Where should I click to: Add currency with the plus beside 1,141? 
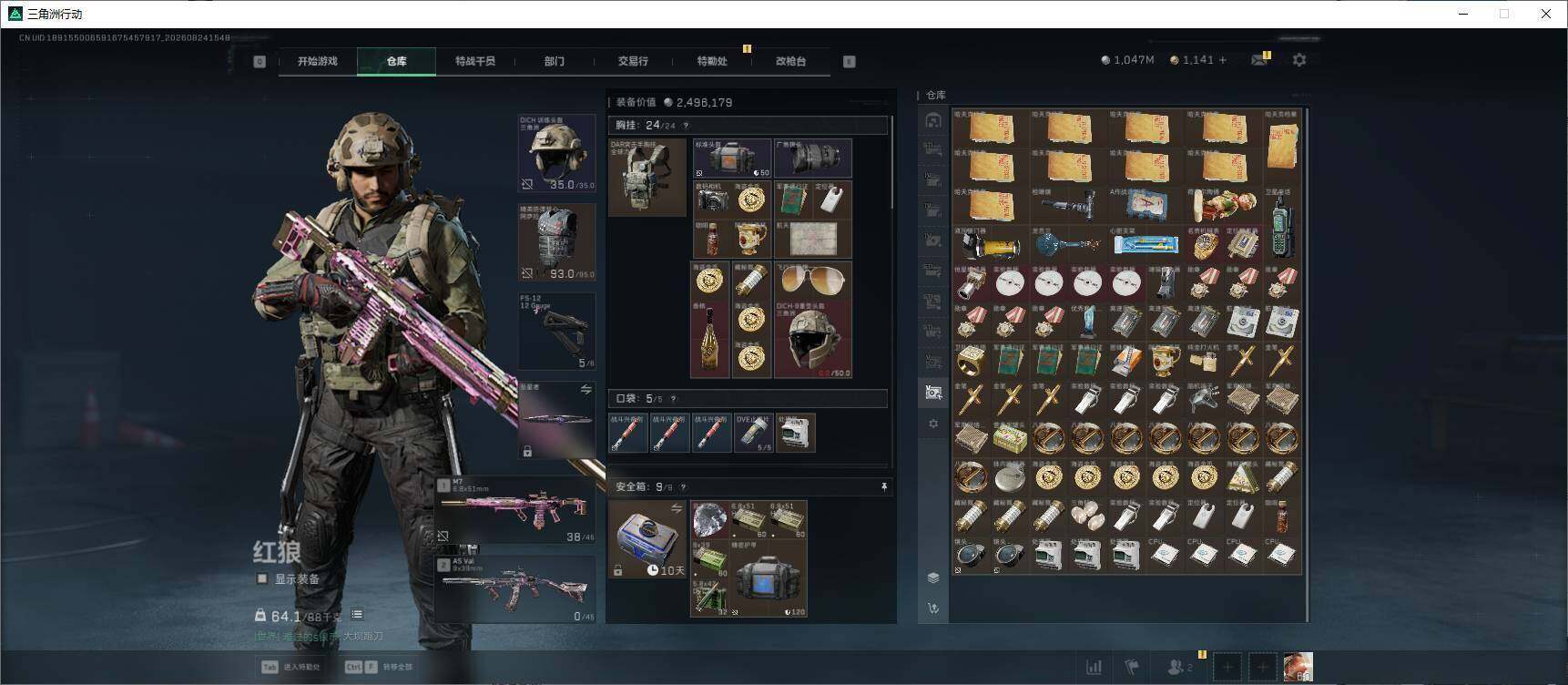coord(1223,60)
